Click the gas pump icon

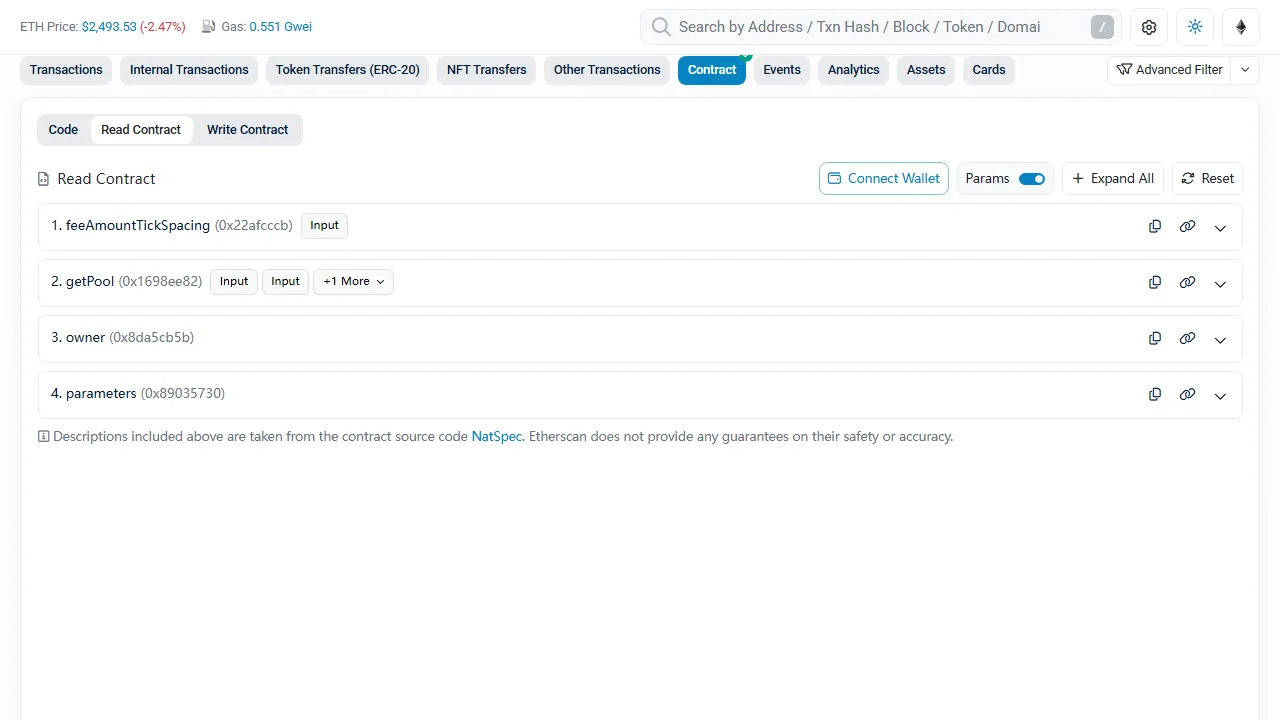coord(208,27)
